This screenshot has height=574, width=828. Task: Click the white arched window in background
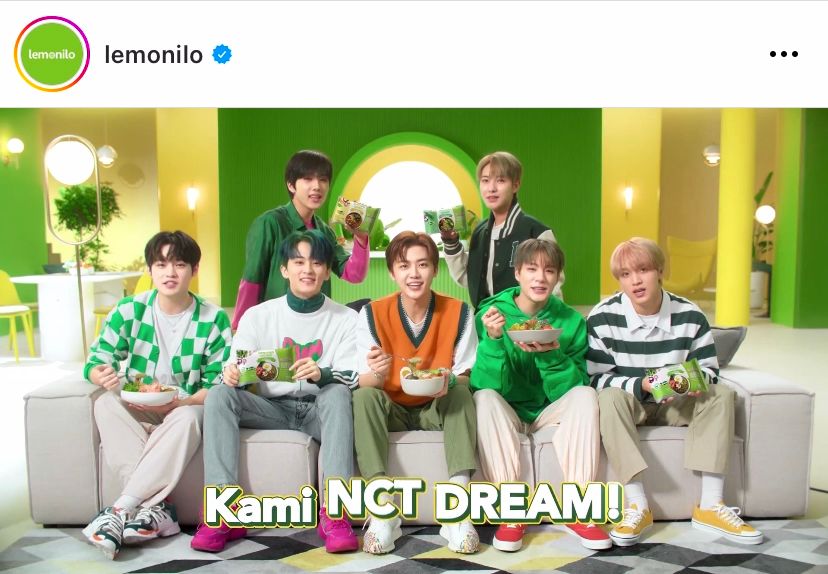[410, 191]
